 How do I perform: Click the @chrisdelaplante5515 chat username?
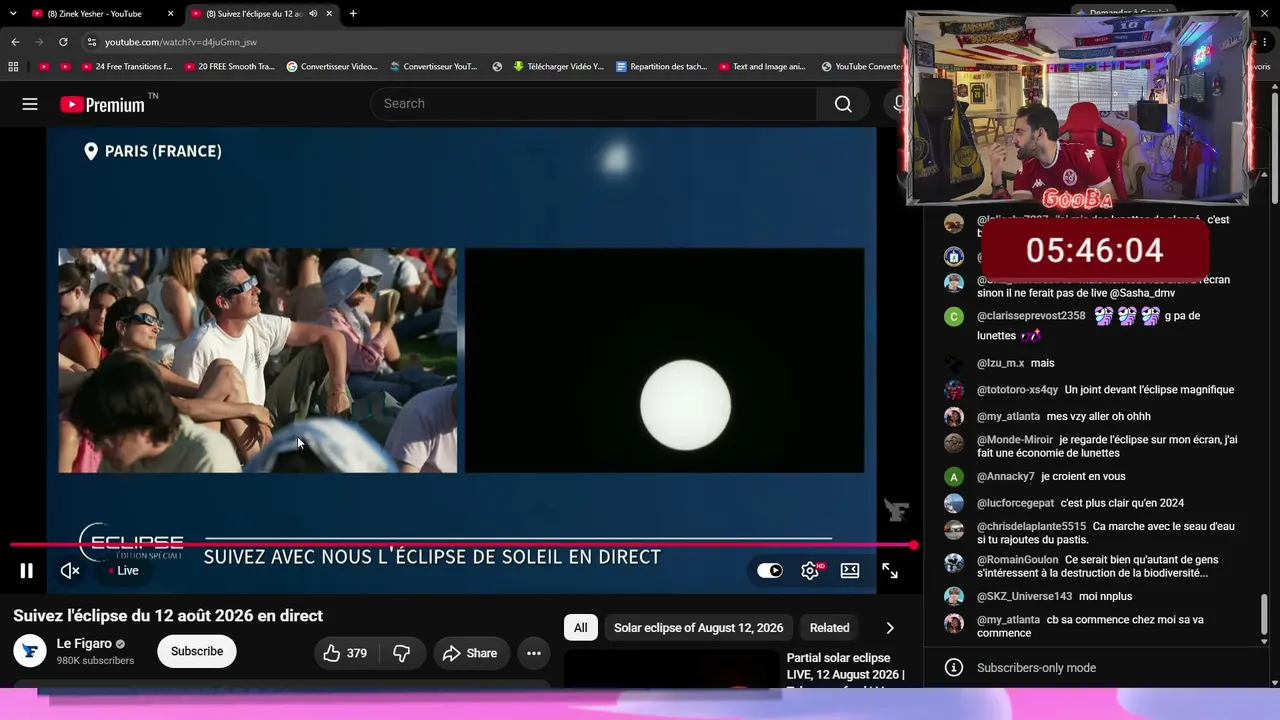click(x=1031, y=527)
